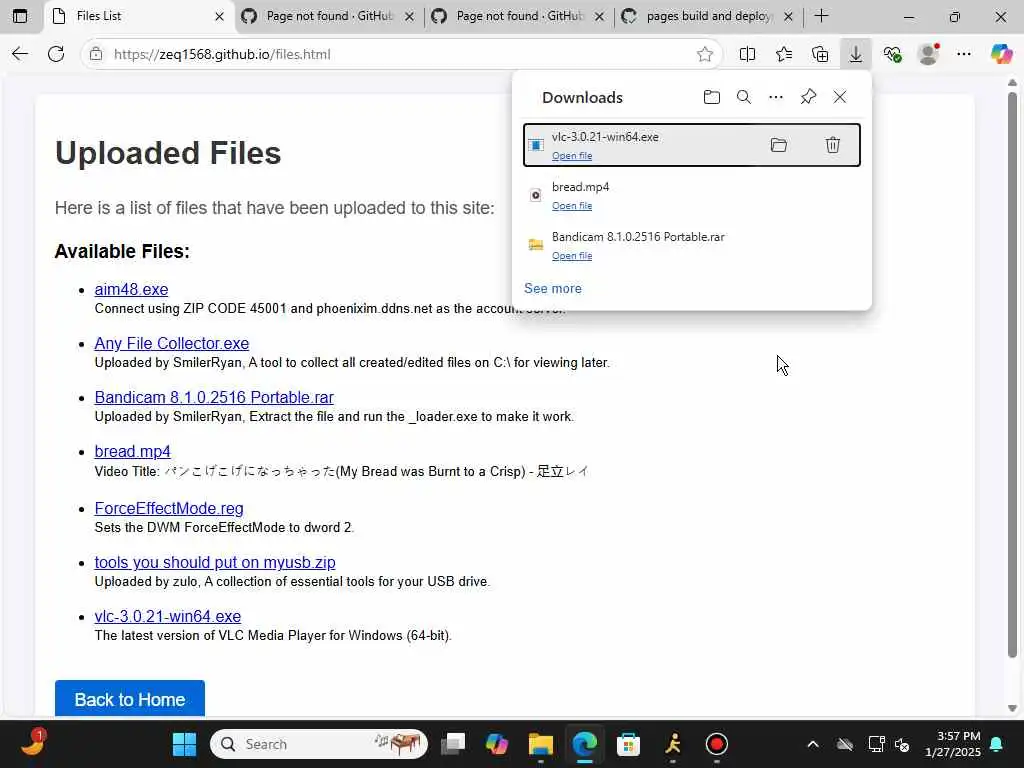Launch Copilot from the Edge toolbar
1024x768 pixels.
1001,54
